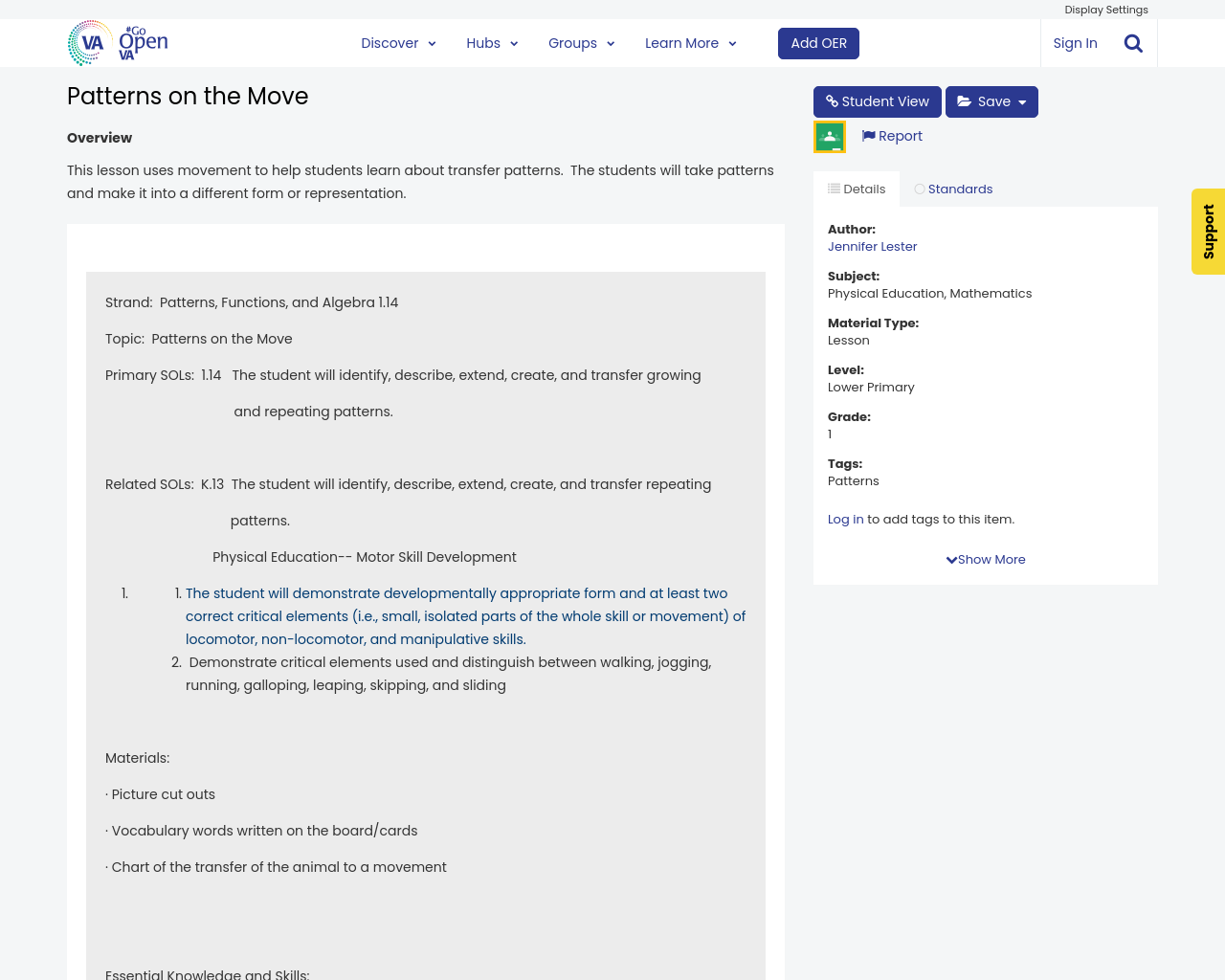Click the Report flag icon
Screen dimensions: 1225x980
[868, 136]
